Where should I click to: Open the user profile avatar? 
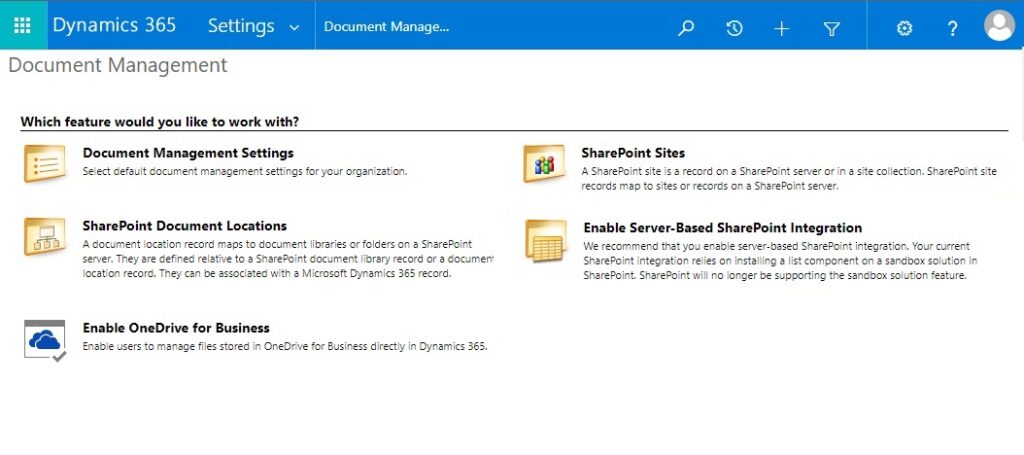(999, 25)
